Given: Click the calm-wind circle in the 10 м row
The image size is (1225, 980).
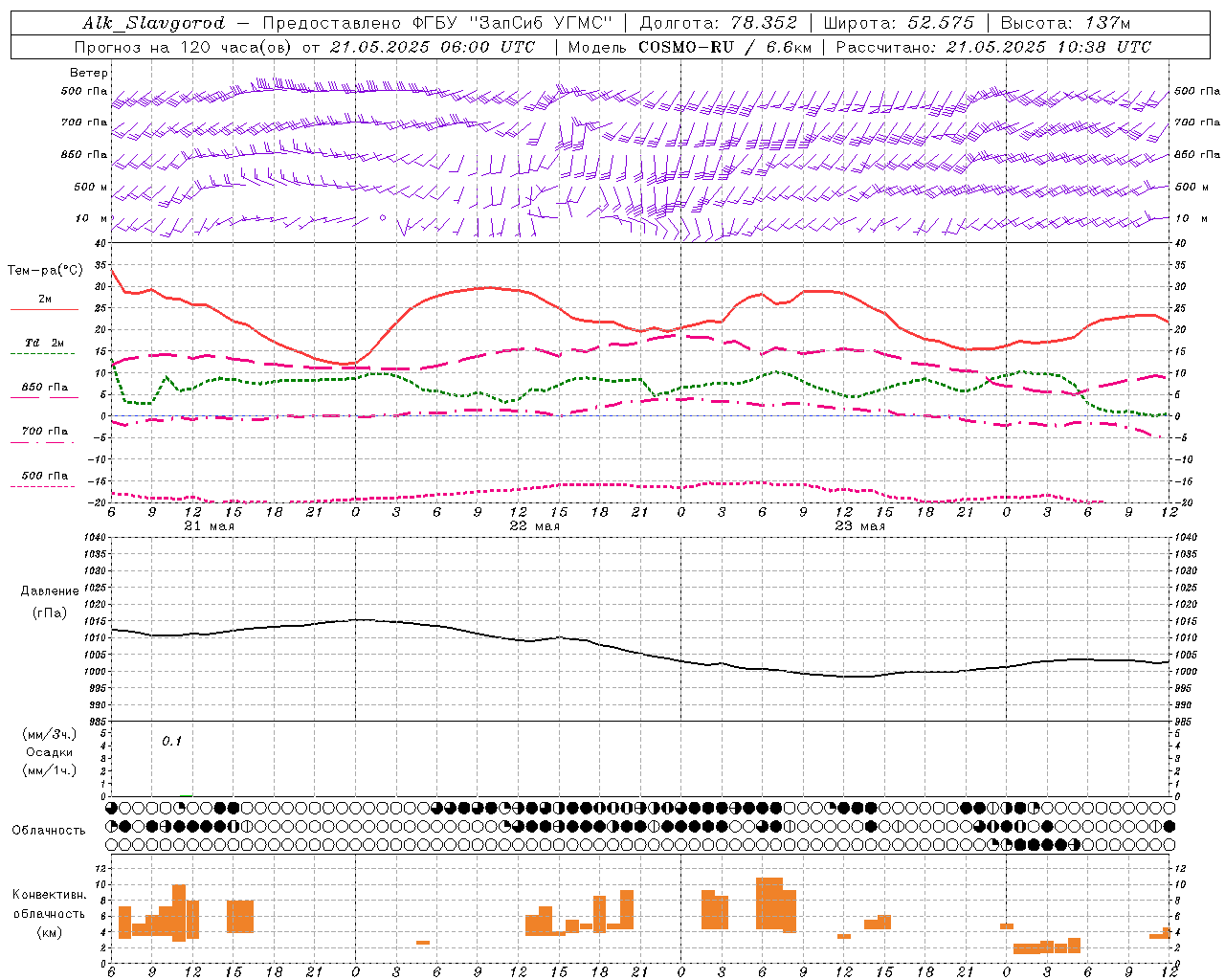Looking at the screenshot, I should [383, 218].
